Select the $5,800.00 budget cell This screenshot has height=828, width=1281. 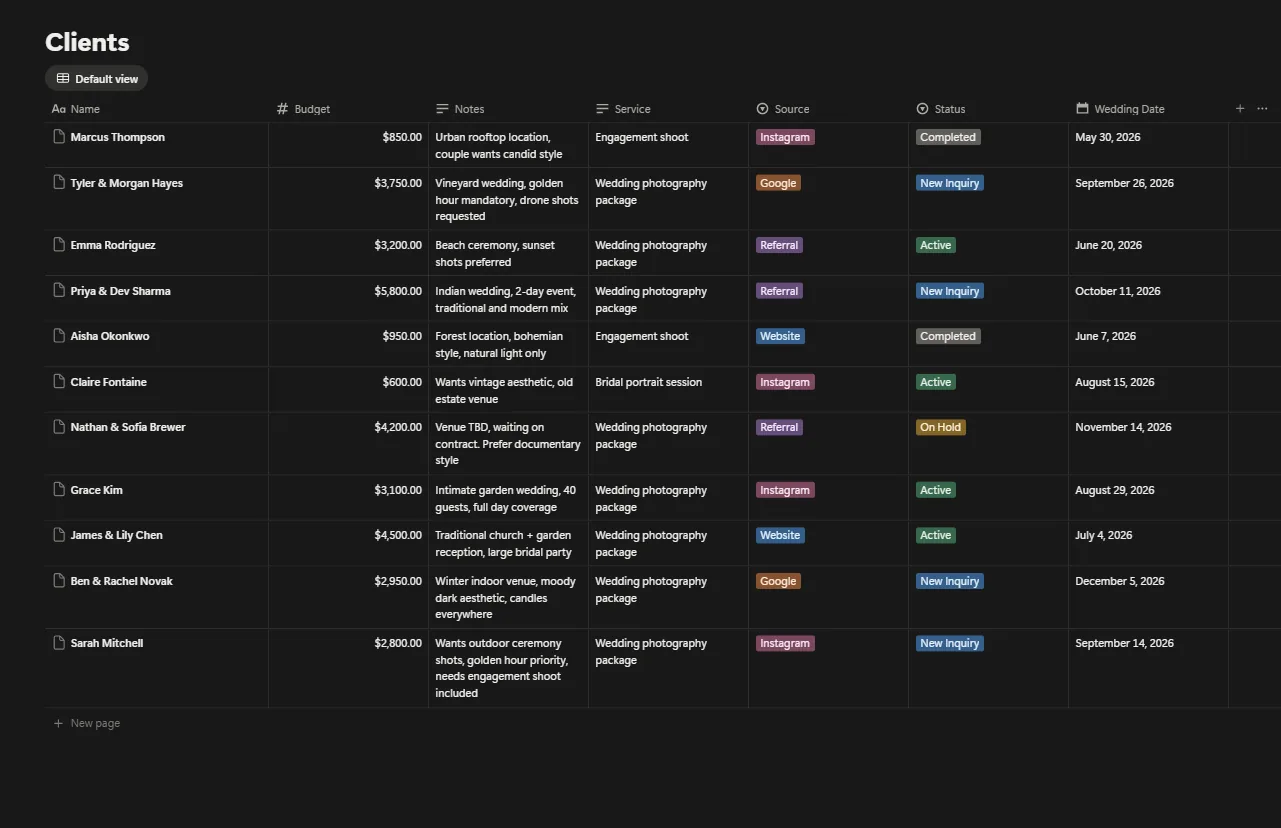(x=348, y=298)
